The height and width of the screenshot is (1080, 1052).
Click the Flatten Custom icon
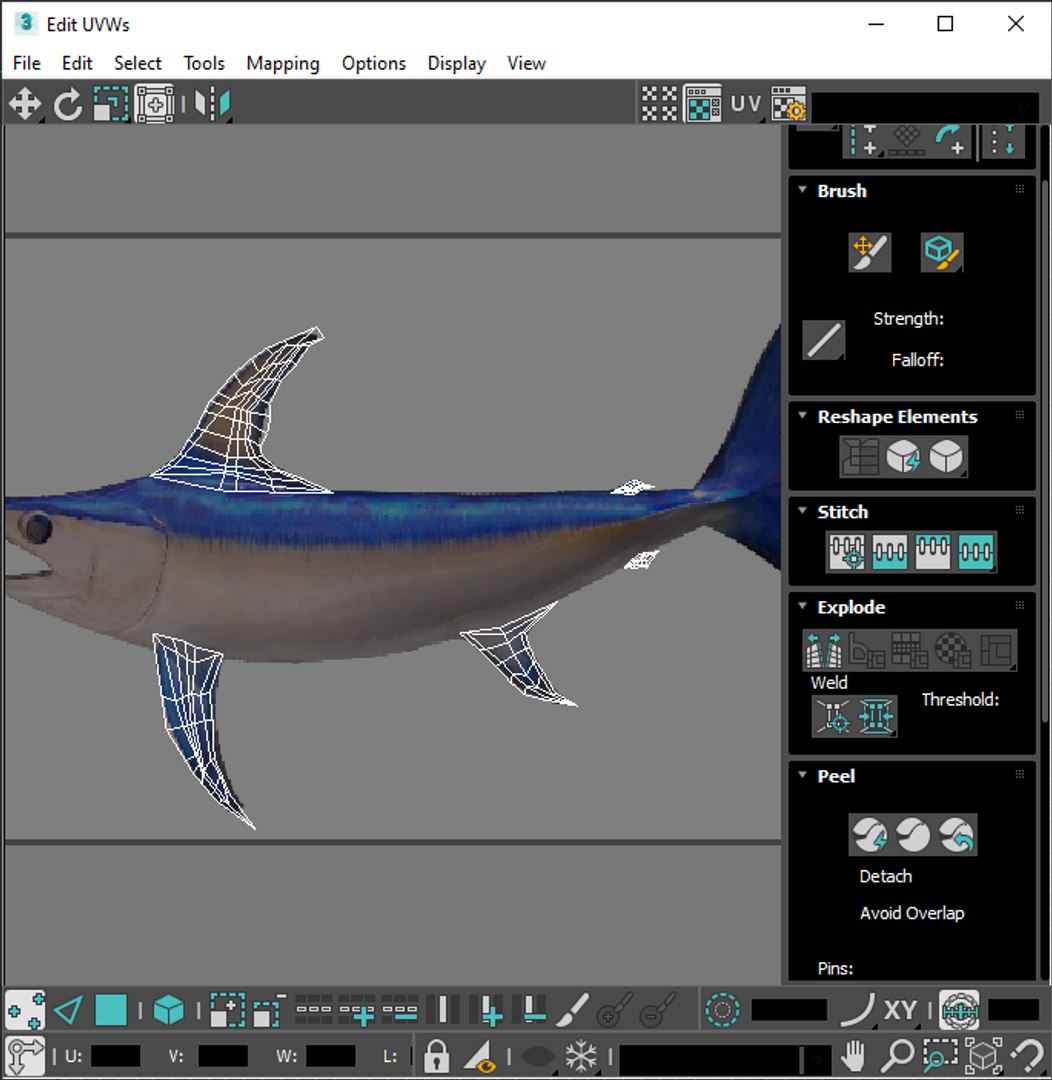[996, 650]
